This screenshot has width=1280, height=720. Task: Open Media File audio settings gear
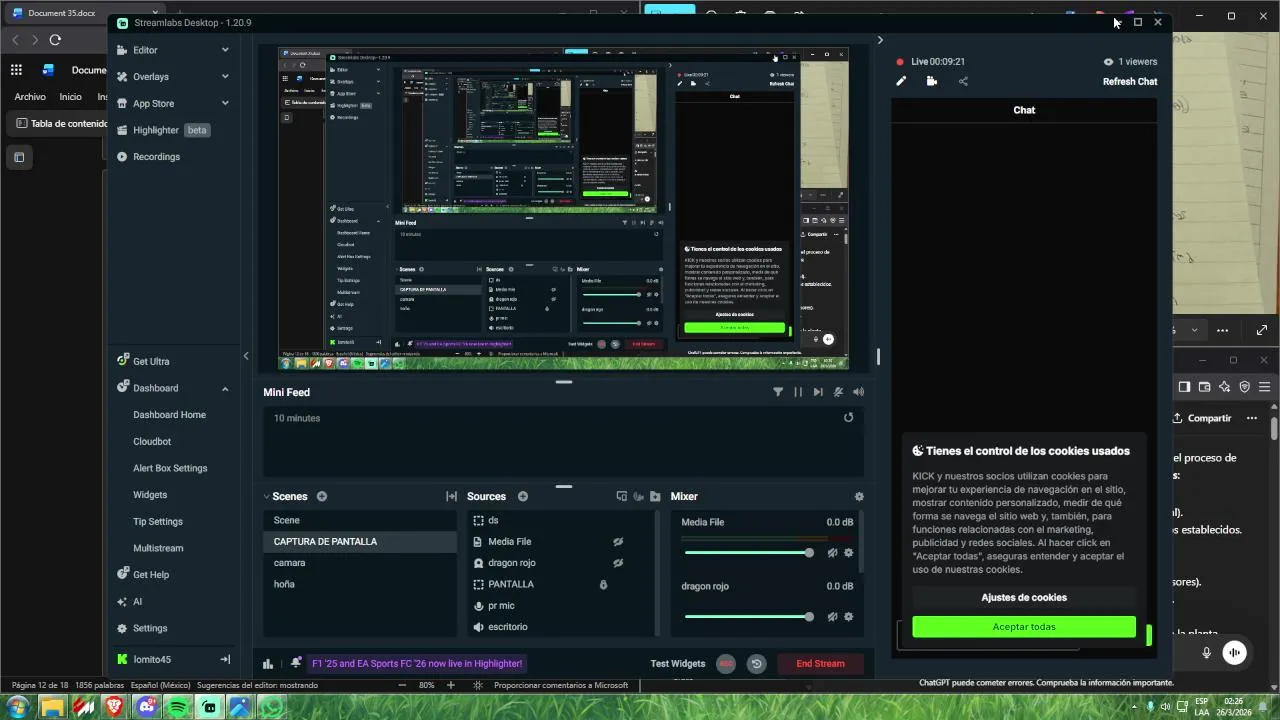(x=849, y=553)
